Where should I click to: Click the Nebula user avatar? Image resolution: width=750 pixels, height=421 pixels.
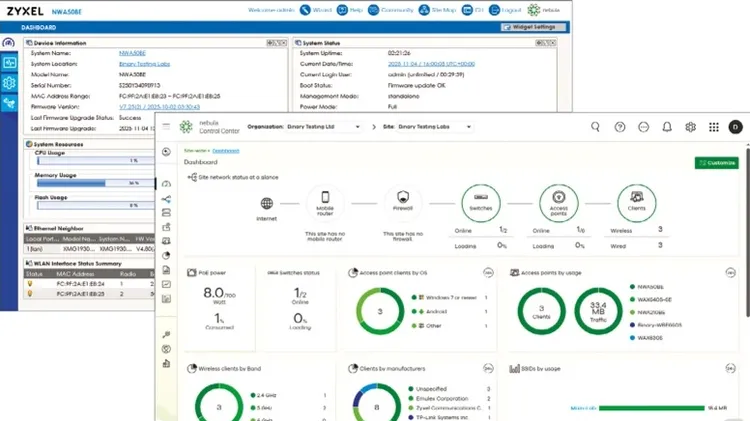point(736,127)
